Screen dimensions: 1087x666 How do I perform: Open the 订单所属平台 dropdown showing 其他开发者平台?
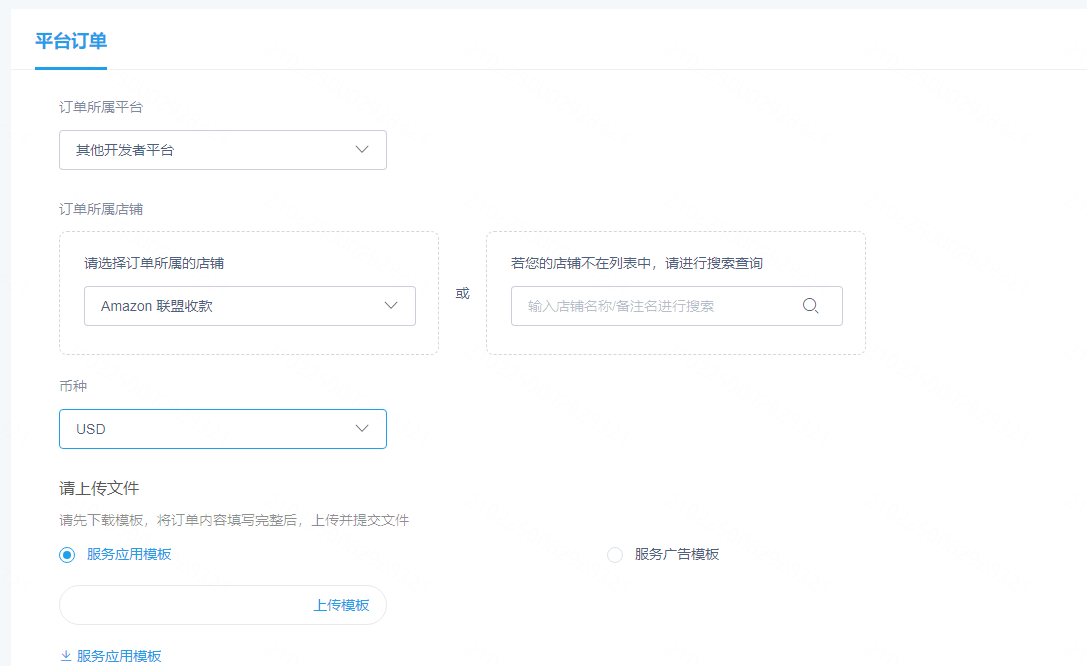tap(222, 150)
